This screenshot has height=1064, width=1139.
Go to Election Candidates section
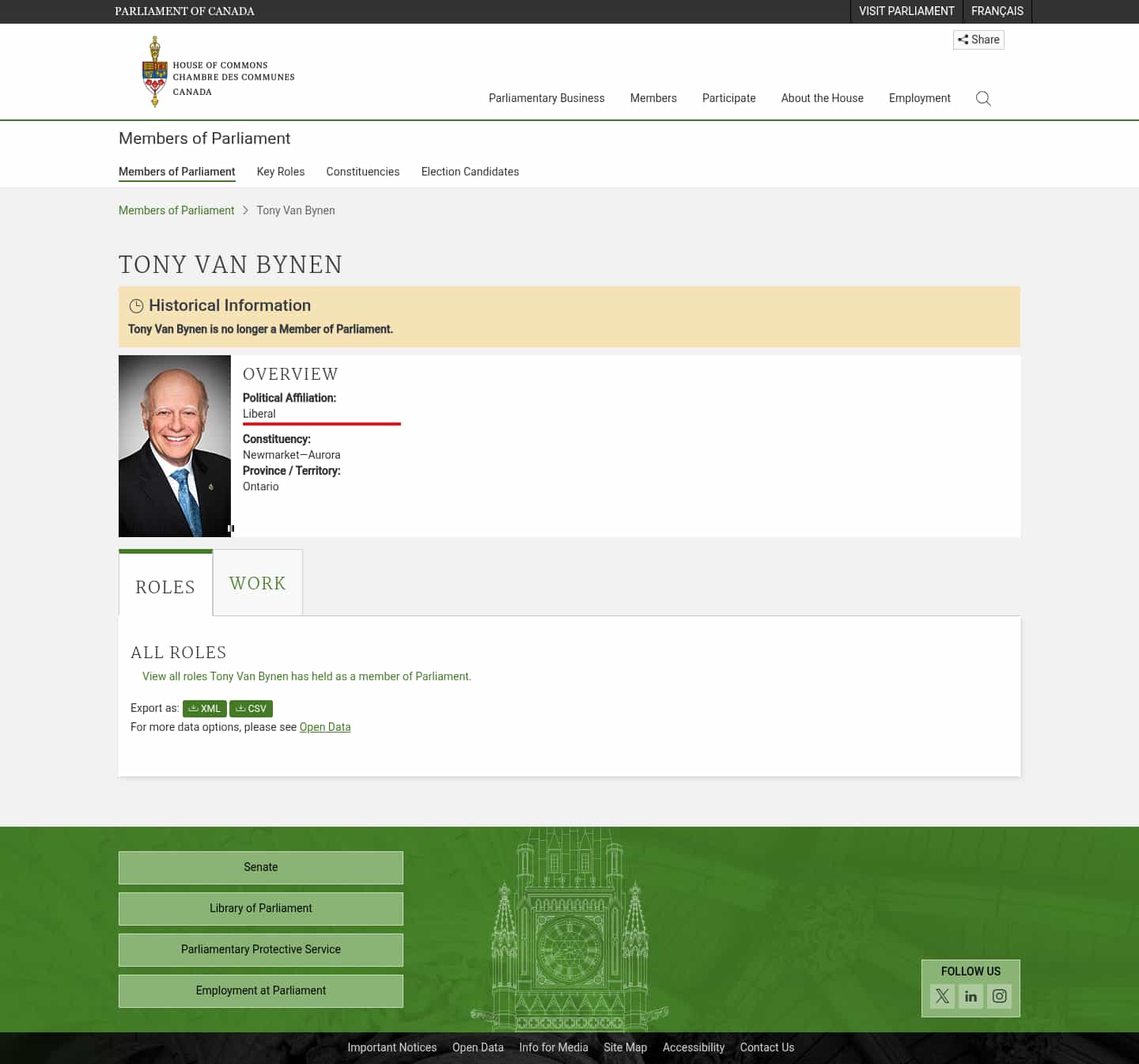(470, 172)
